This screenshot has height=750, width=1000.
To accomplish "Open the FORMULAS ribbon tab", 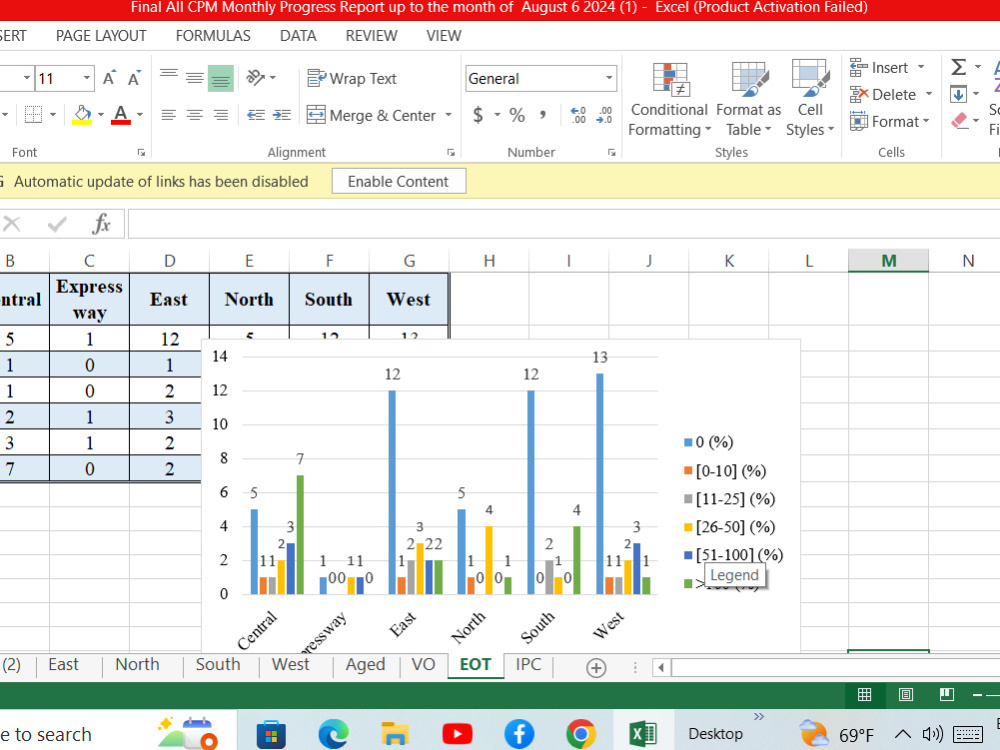I will click(213, 36).
